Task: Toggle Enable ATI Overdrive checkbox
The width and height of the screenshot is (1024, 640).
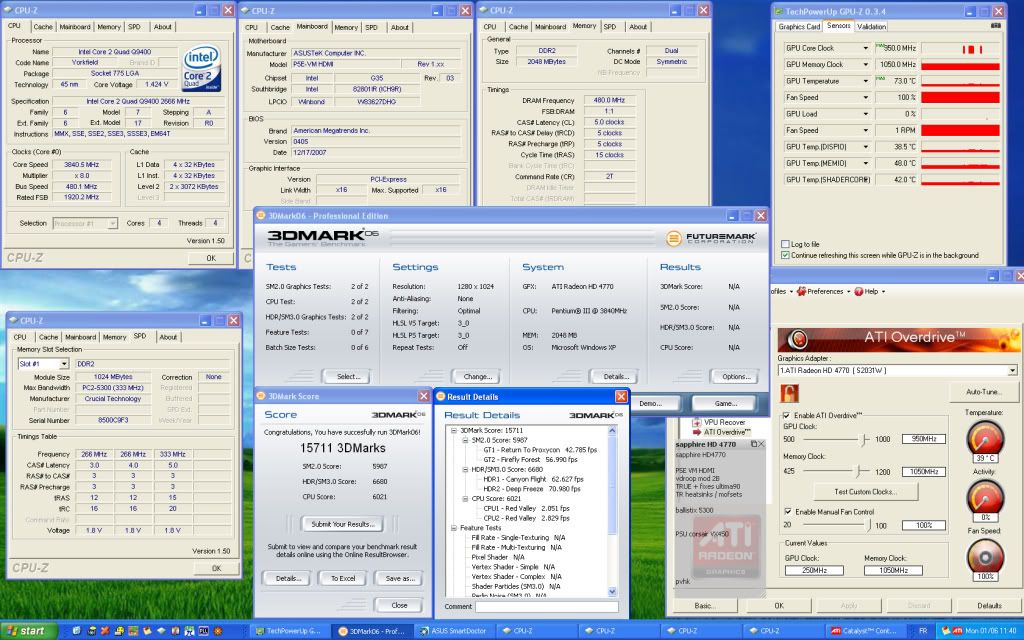Action: 786,414
